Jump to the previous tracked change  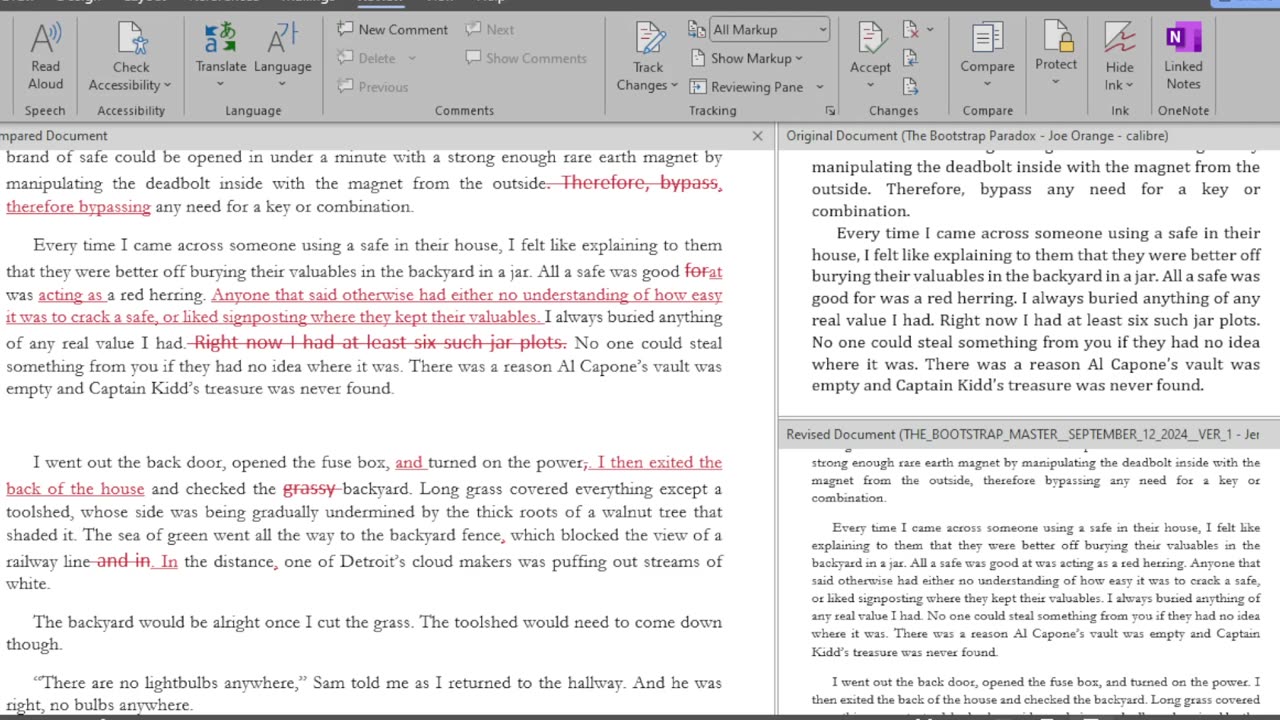point(910,58)
